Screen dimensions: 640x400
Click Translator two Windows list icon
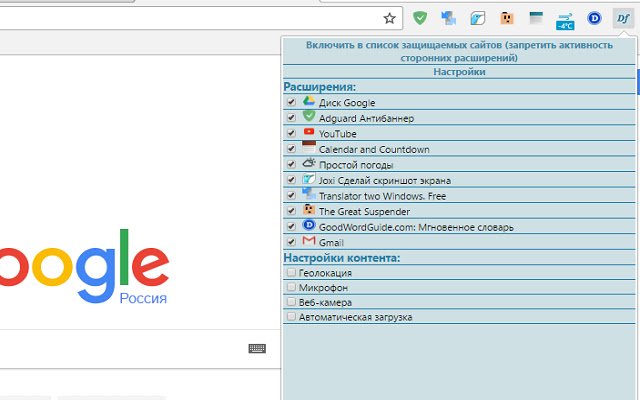(x=309, y=193)
